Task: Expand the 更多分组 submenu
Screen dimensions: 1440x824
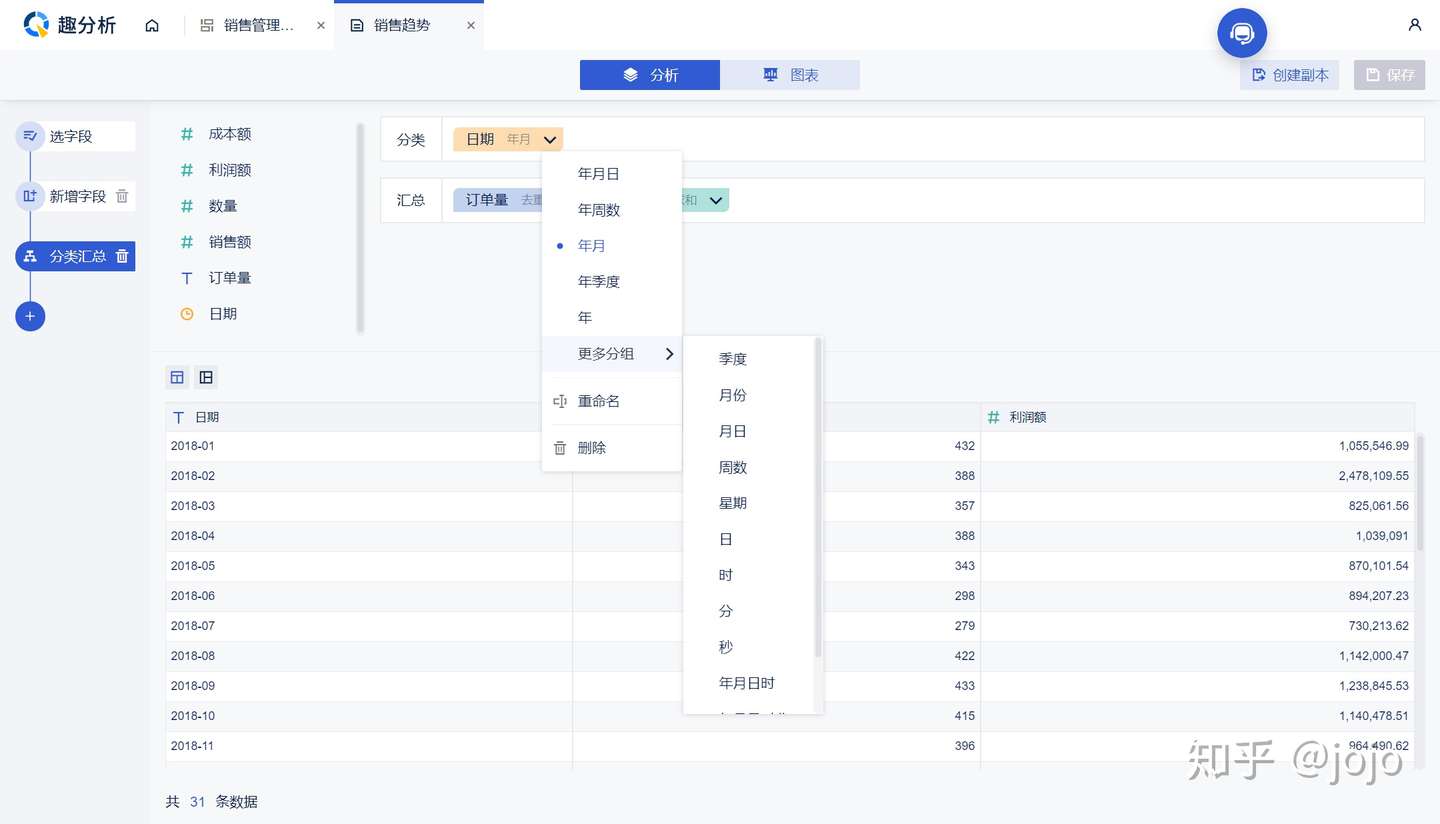Action: click(612, 354)
